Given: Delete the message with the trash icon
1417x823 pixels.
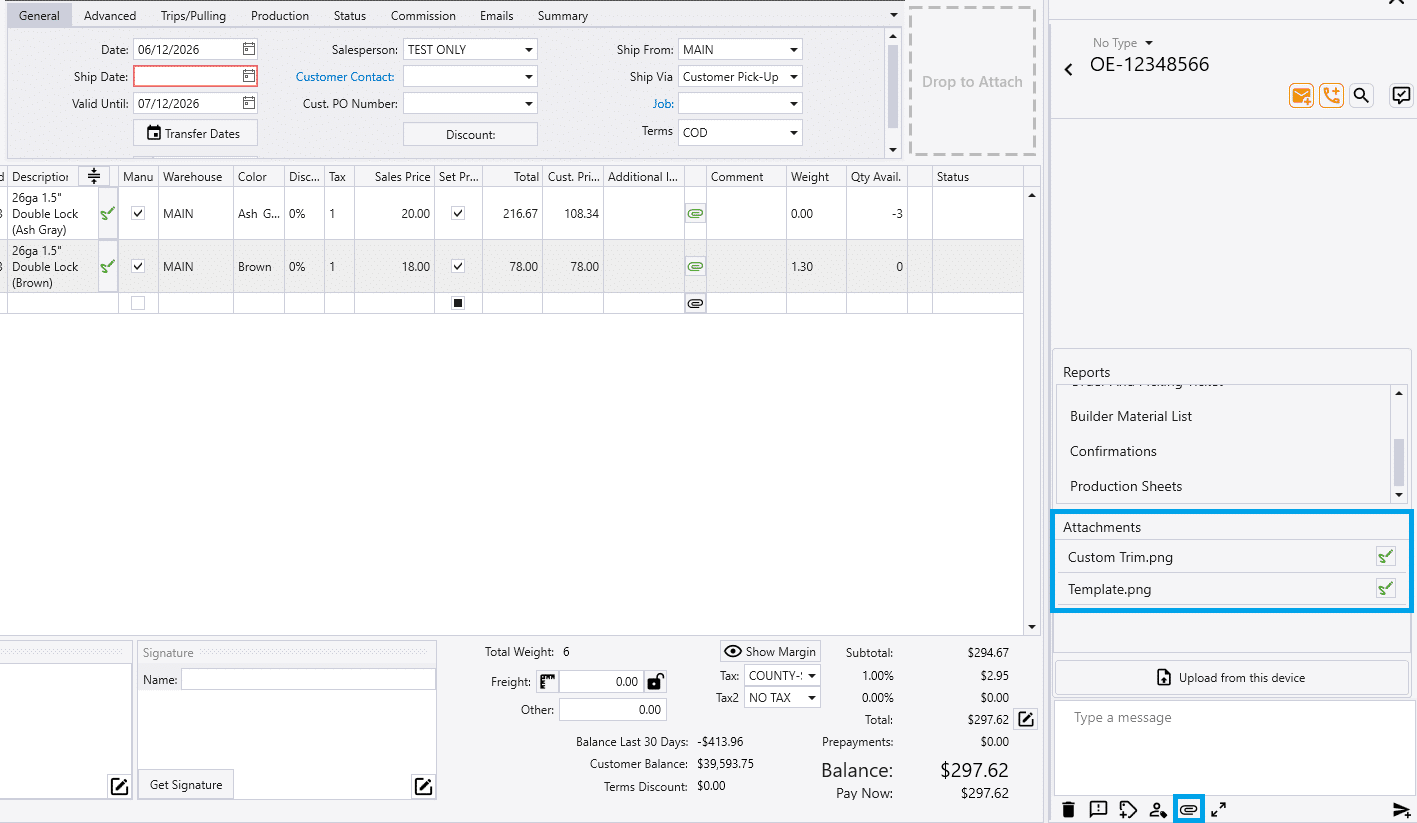Looking at the screenshot, I should click(1069, 809).
